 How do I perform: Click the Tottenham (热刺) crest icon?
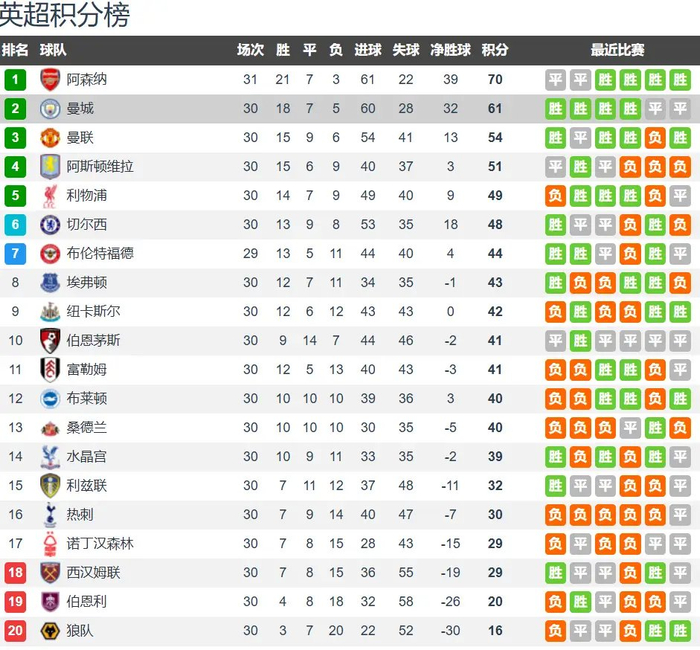(50, 515)
